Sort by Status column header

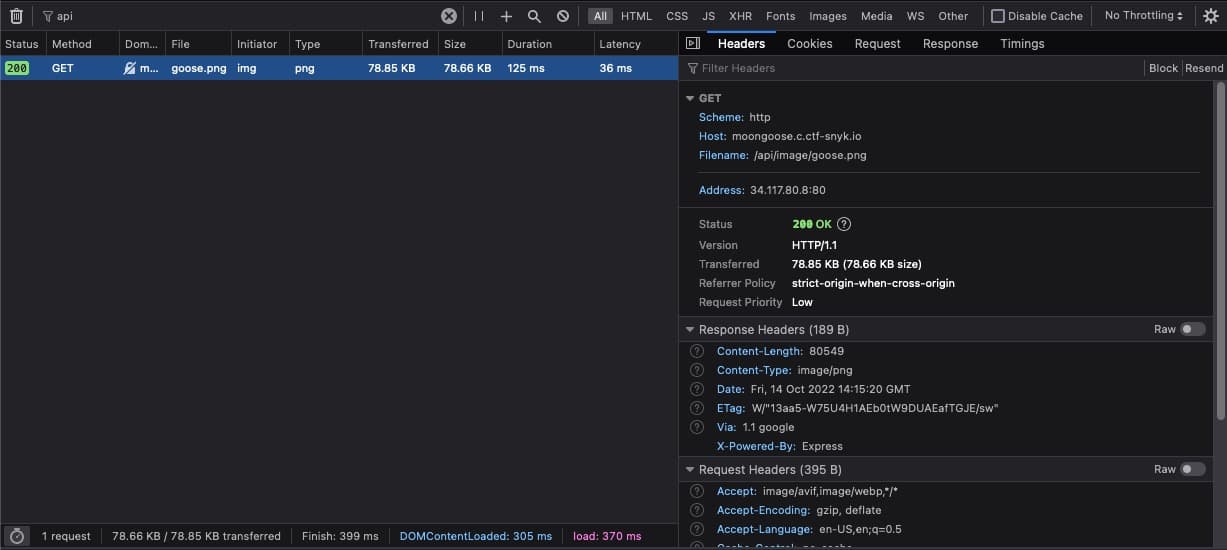coord(22,44)
